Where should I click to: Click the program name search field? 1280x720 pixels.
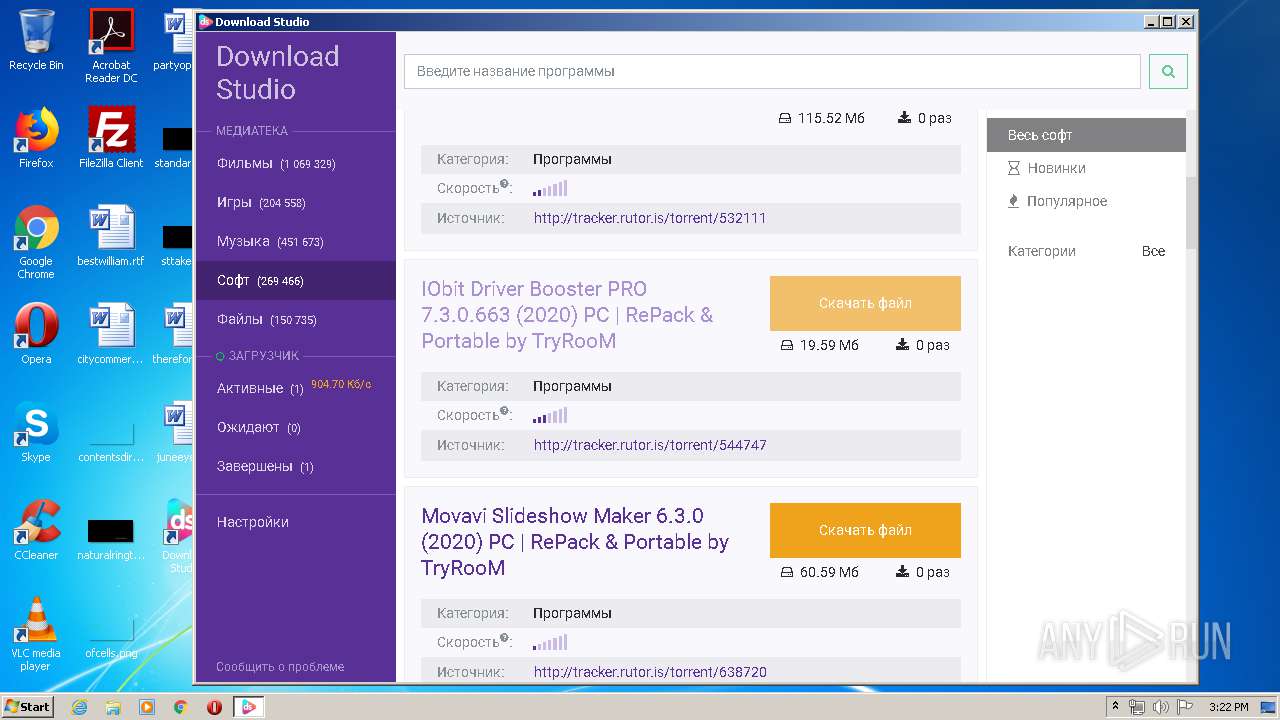(772, 71)
